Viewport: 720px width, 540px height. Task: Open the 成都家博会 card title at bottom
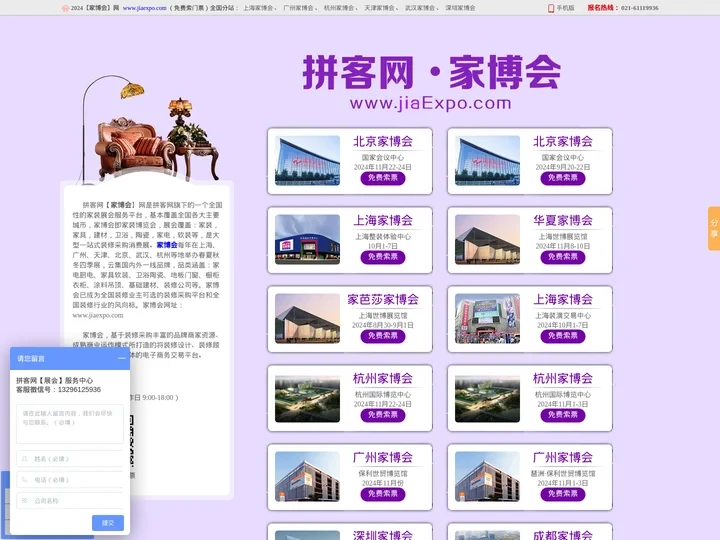pos(563,535)
